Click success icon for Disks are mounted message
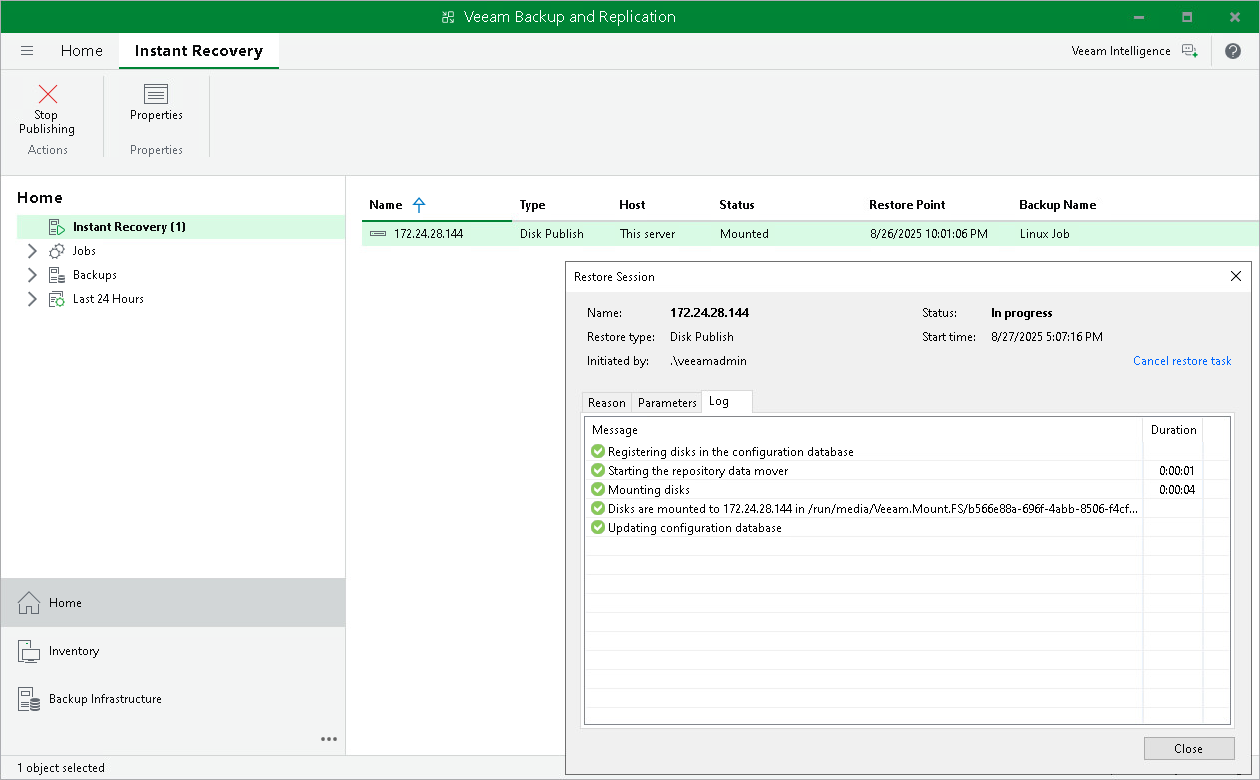The height and width of the screenshot is (780, 1260). (598, 509)
